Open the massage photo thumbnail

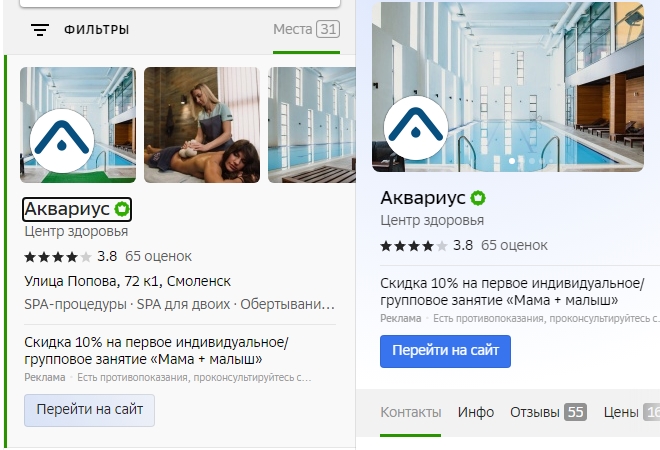[x=202, y=125]
